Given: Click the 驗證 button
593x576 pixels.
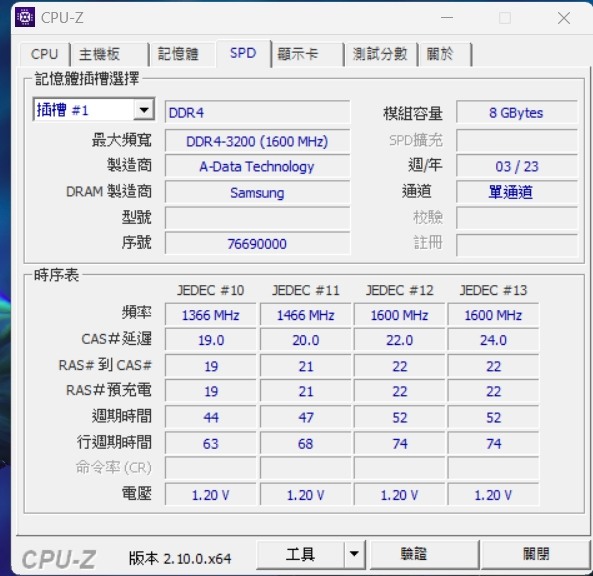Looking at the screenshot, I should coord(424,554).
